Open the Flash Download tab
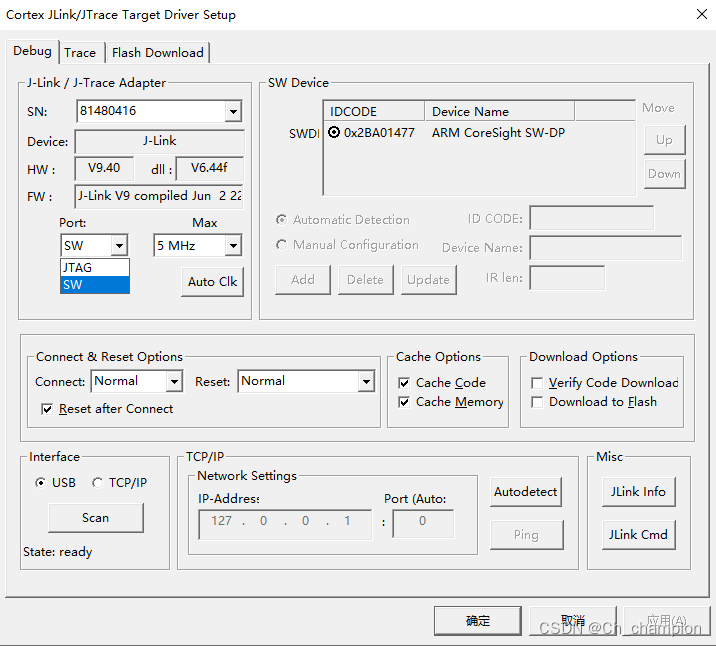716x646 pixels. click(158, 53)
